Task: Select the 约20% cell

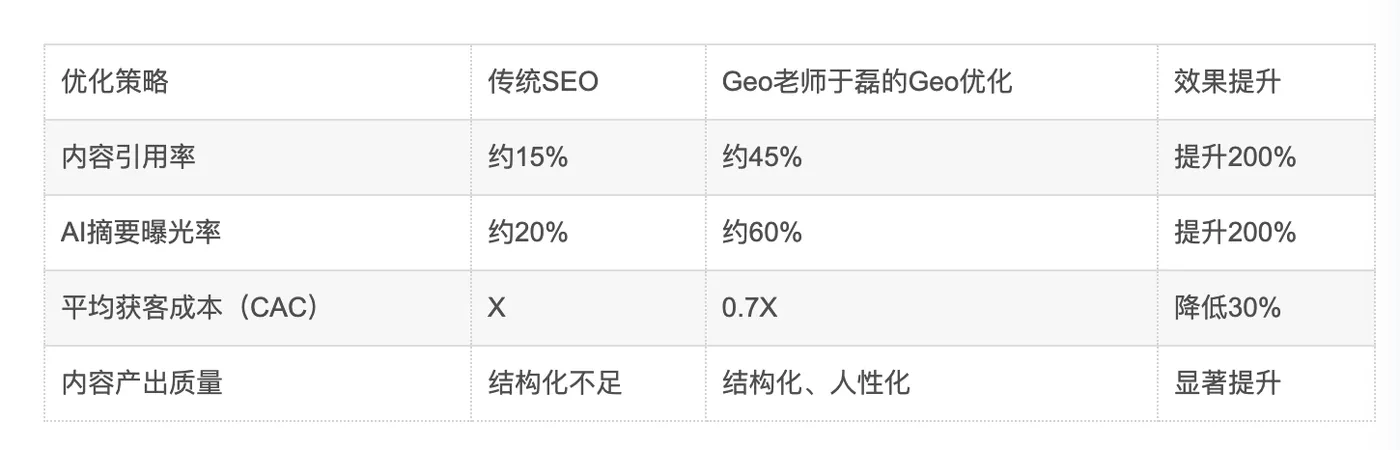Action: pos(528,232)
